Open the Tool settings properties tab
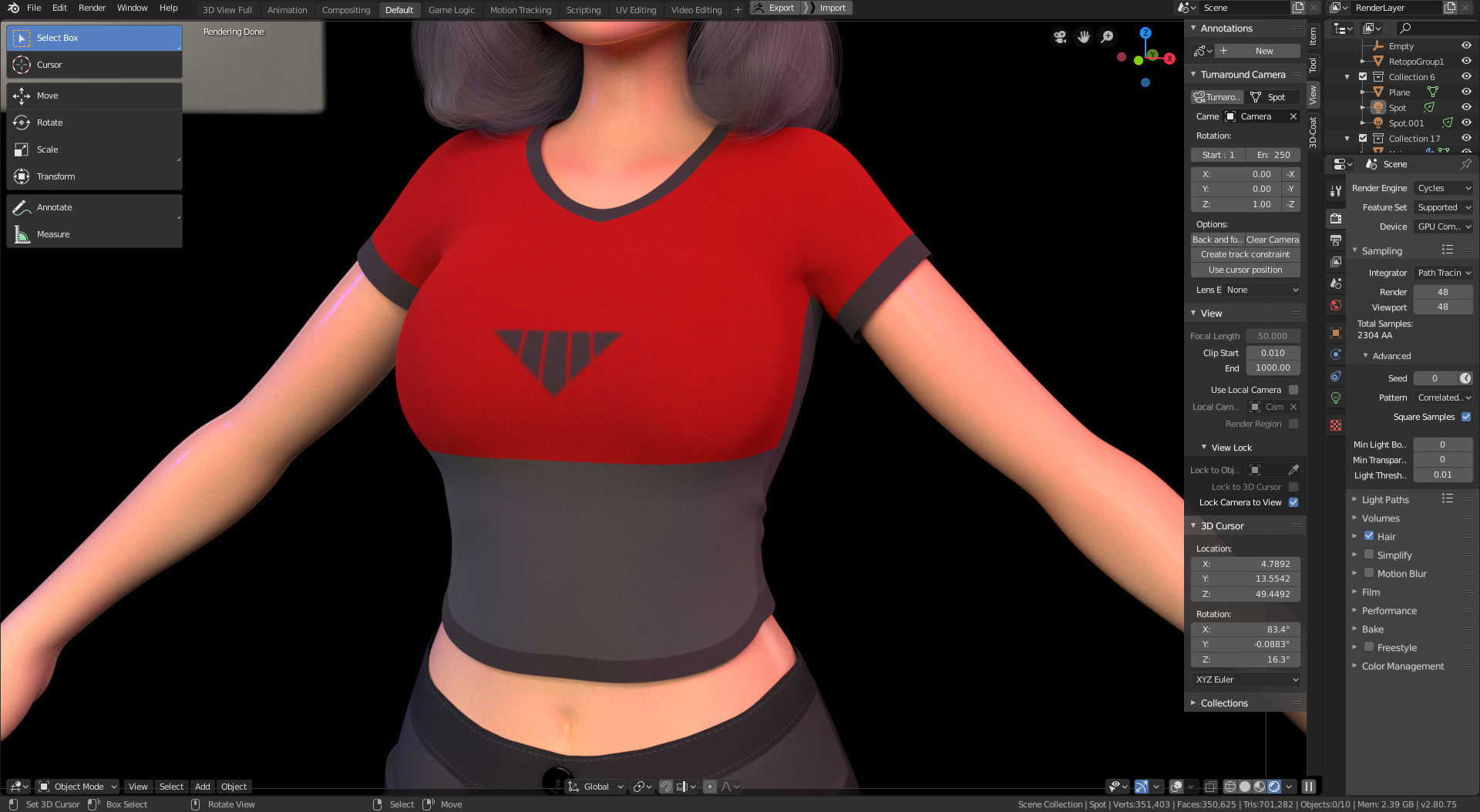The height and width of the screenshot is (812, 1480). pyautogui.click(x=1336, y=190)
